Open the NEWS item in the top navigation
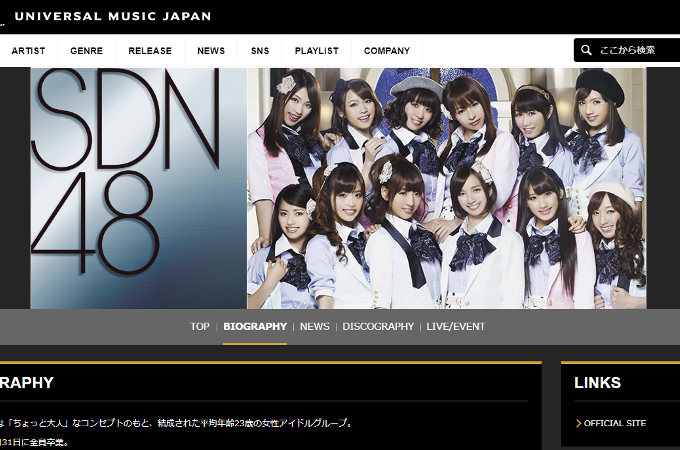 tap(211, 51)
